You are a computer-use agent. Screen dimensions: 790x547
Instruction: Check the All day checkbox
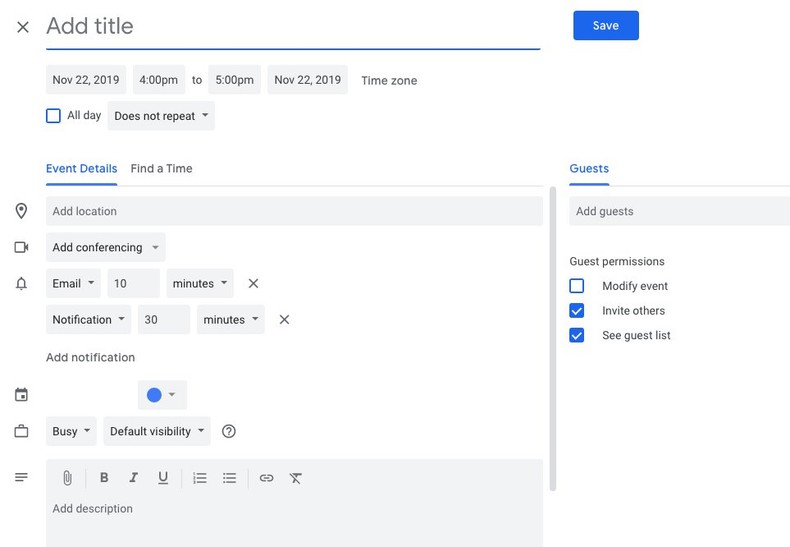[x=54, y=116]
